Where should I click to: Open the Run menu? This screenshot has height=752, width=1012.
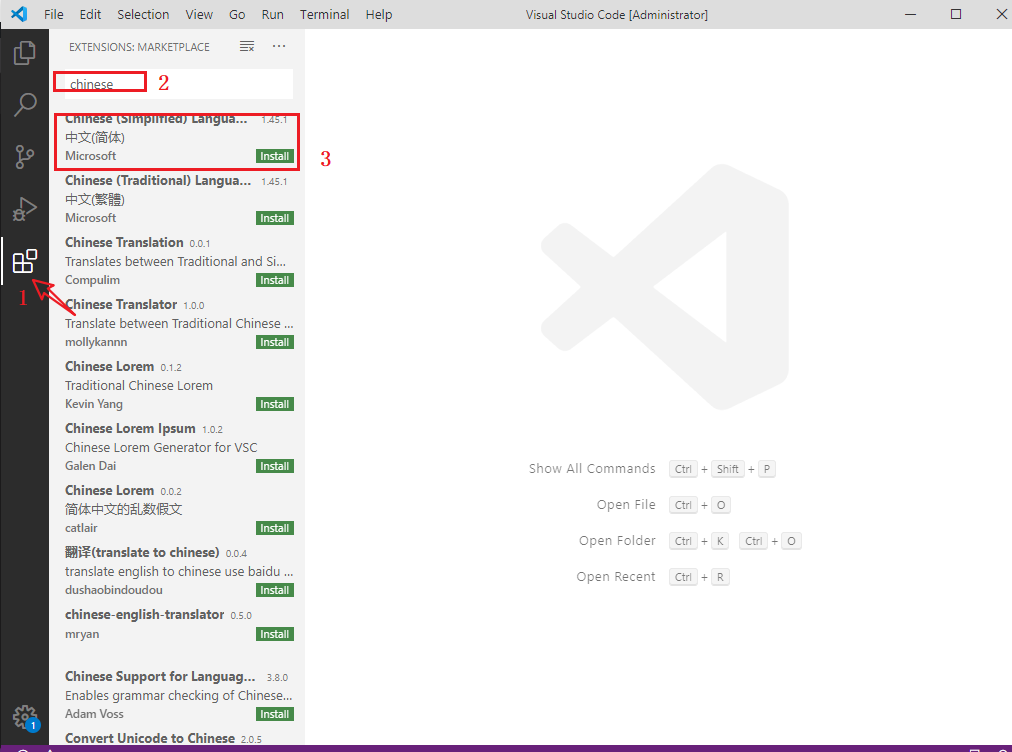click(x=272, y=14)
